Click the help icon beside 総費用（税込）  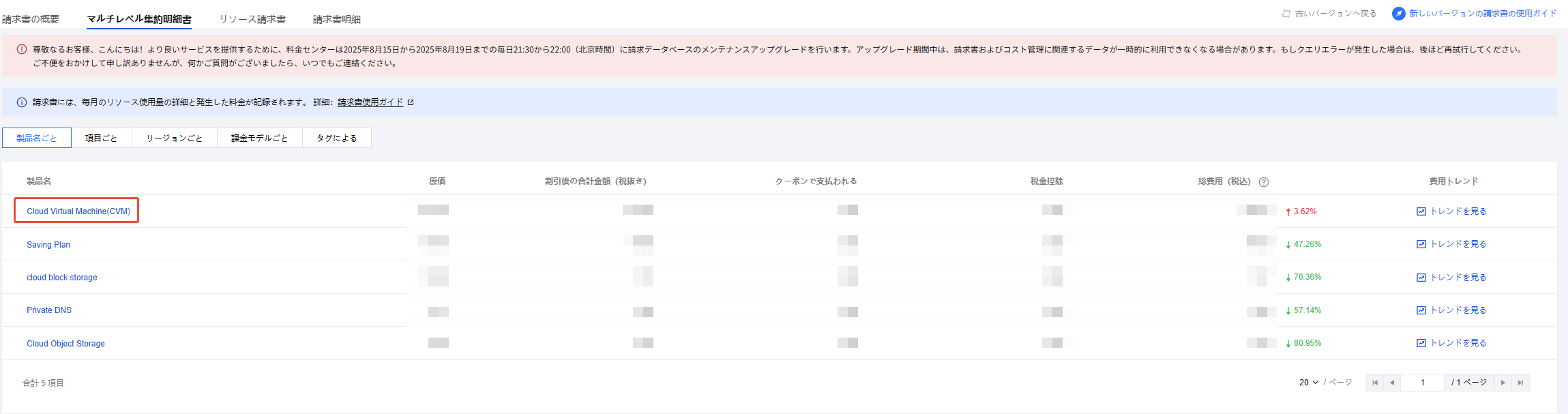tap(1264, 182)
